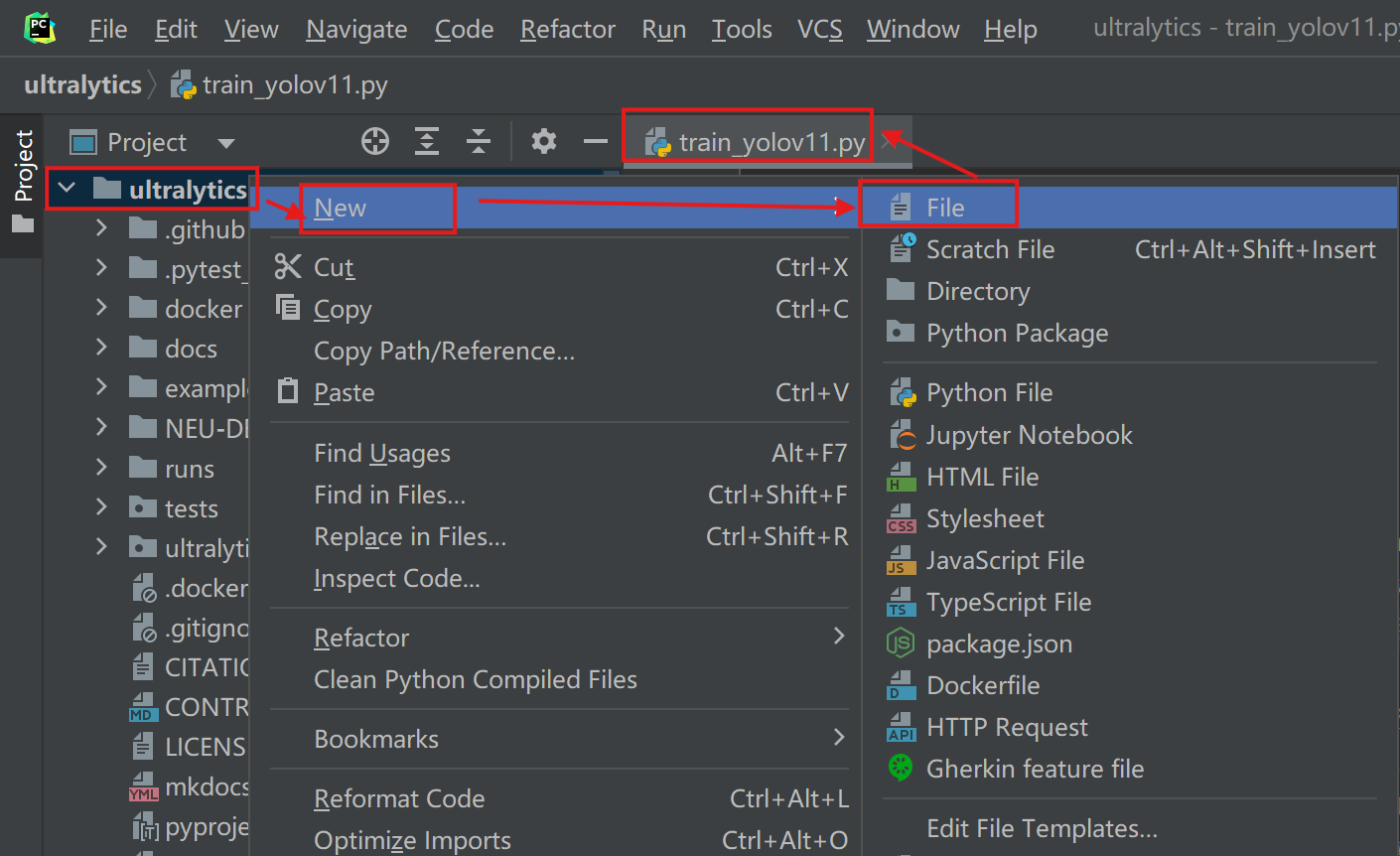Click the Collapse All toolbar icon
The image size is (1400, 856).
[x=479, y=142]
